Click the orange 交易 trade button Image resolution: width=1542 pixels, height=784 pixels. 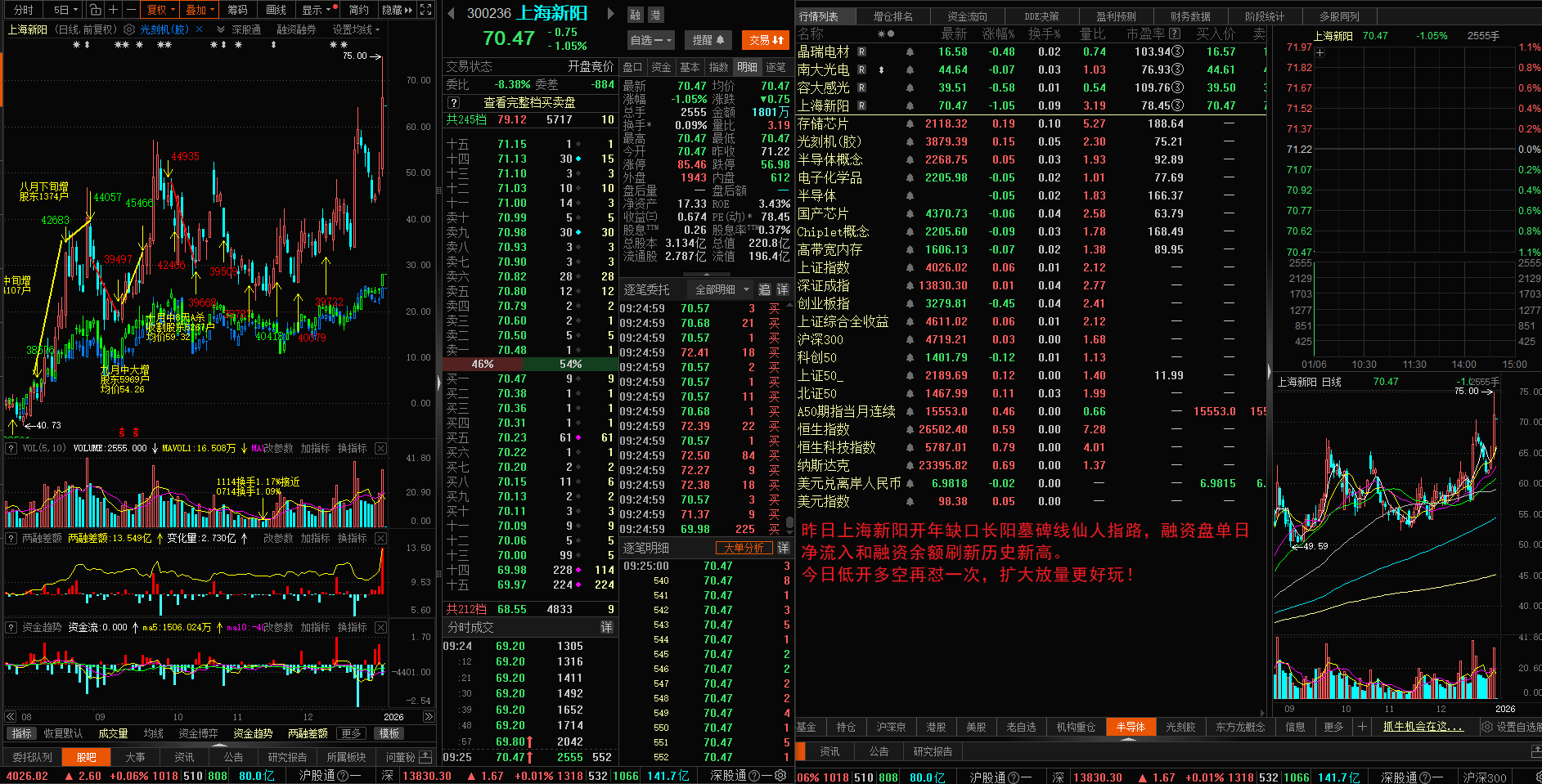[766, 39]
